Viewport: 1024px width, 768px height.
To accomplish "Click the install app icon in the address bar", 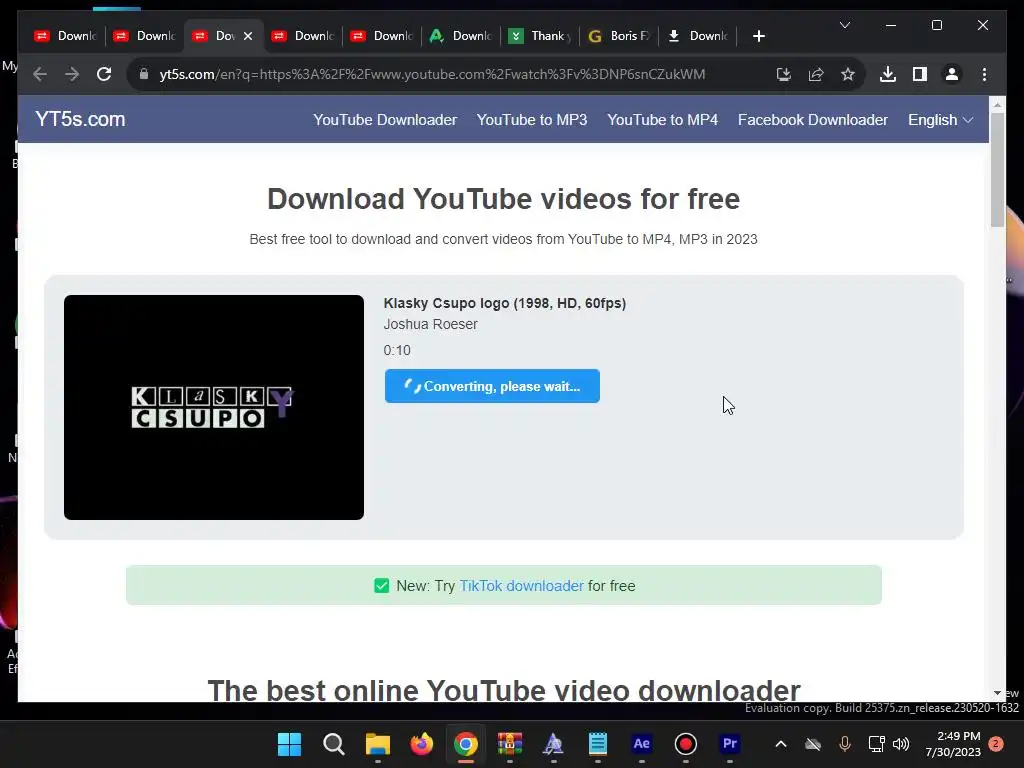I will pos(784,74).
